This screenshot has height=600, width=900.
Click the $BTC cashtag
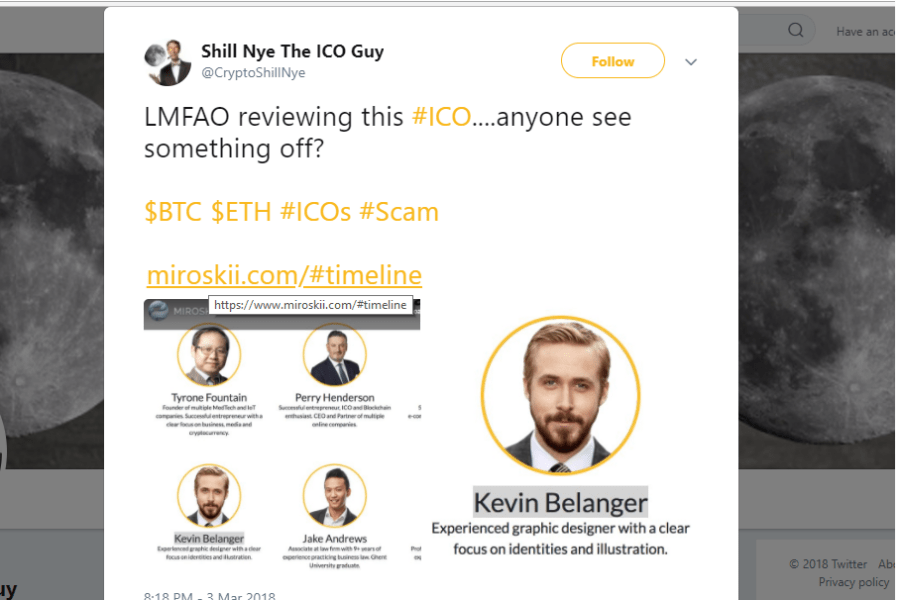[x=174, y=212]
